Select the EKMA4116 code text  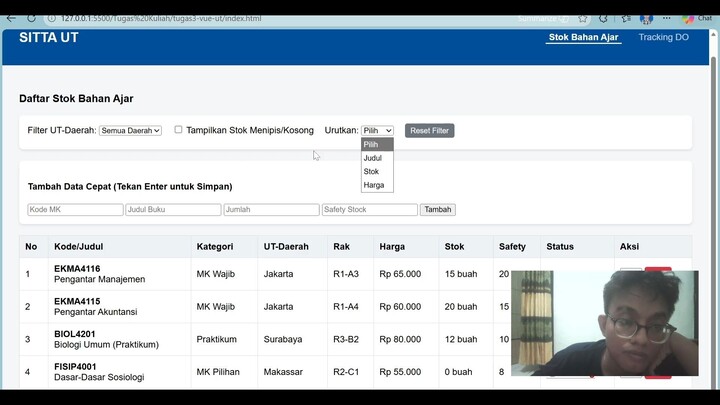(77, 269)
